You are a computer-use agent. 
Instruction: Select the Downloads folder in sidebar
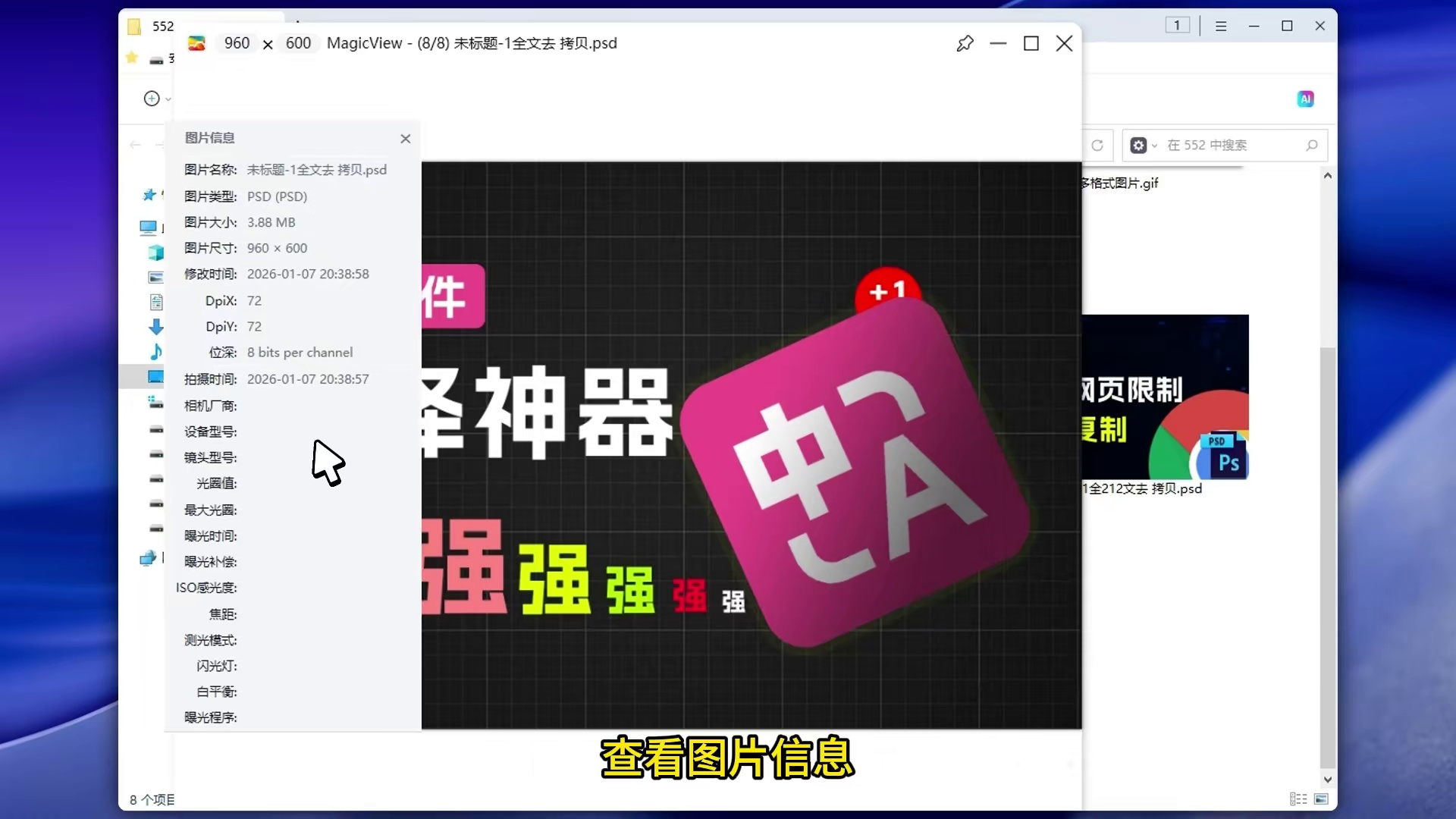tap(155, 327)
